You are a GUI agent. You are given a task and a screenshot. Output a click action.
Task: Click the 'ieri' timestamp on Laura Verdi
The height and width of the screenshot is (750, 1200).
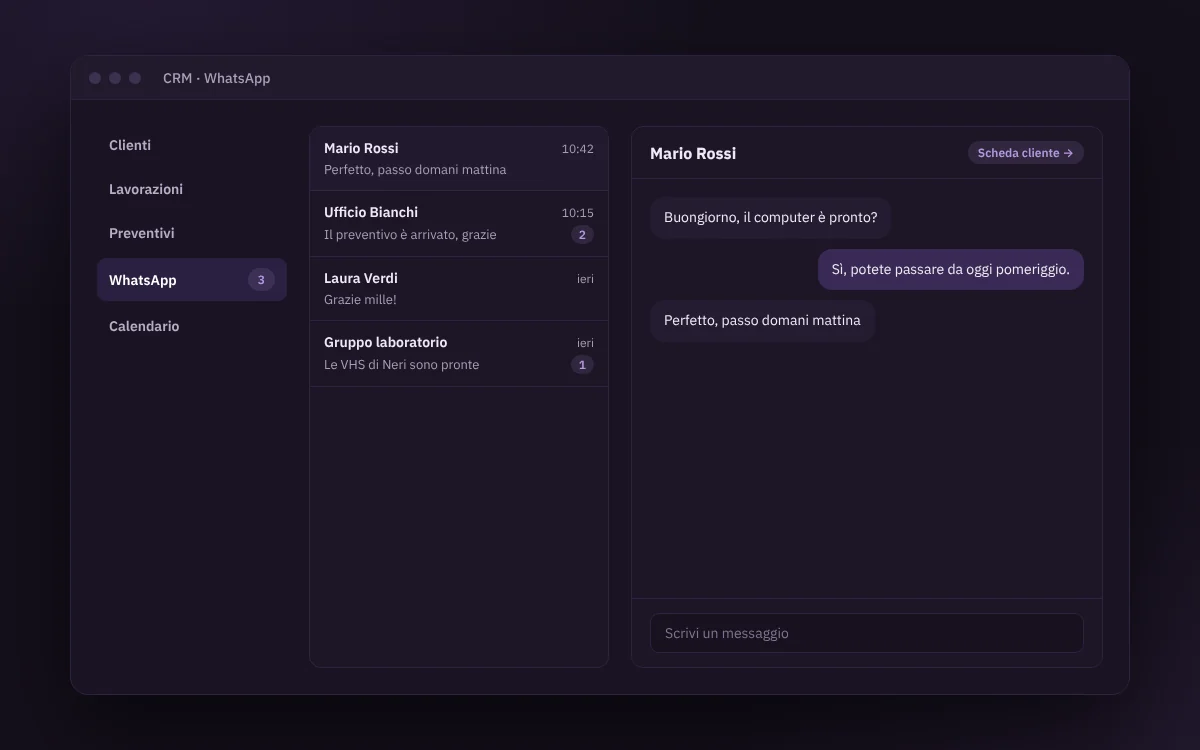coord(585,279)
